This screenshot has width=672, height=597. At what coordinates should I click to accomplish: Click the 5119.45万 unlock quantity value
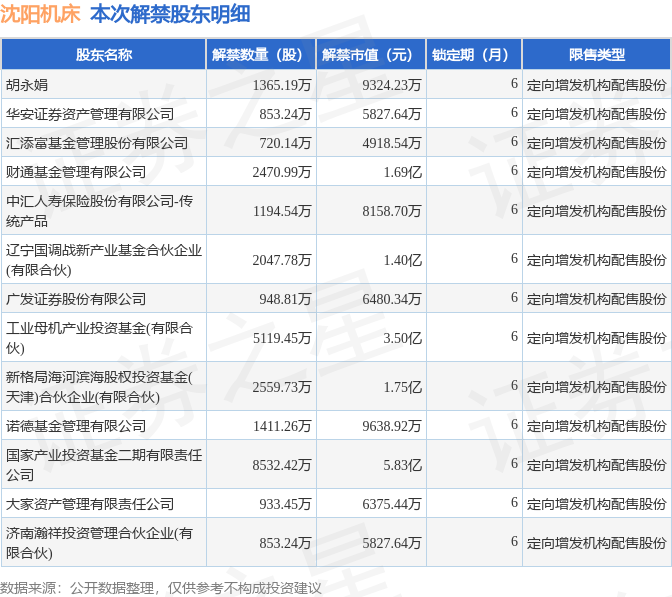point(285,338)
